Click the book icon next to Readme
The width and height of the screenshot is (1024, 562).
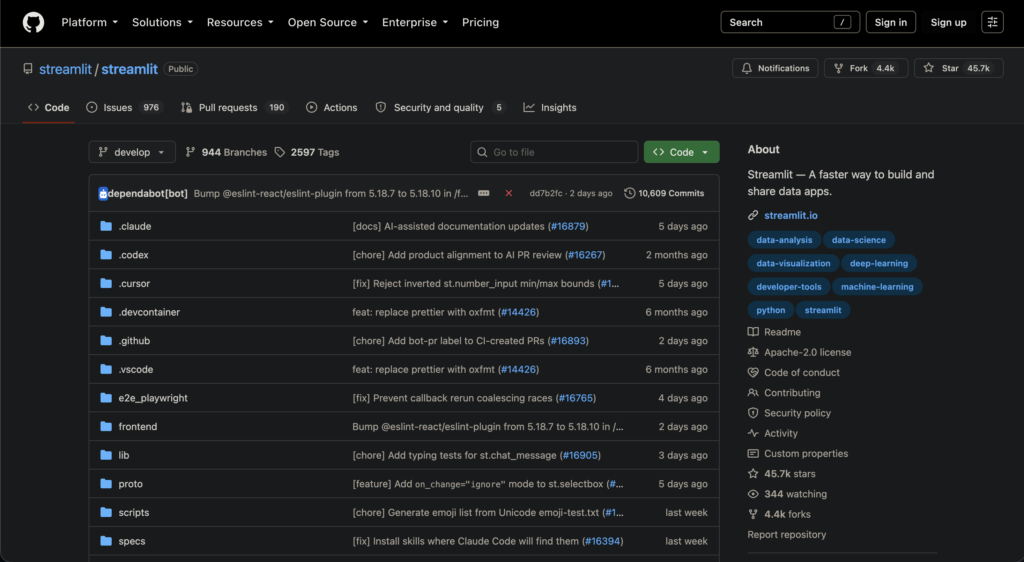[x=753, y=332]
